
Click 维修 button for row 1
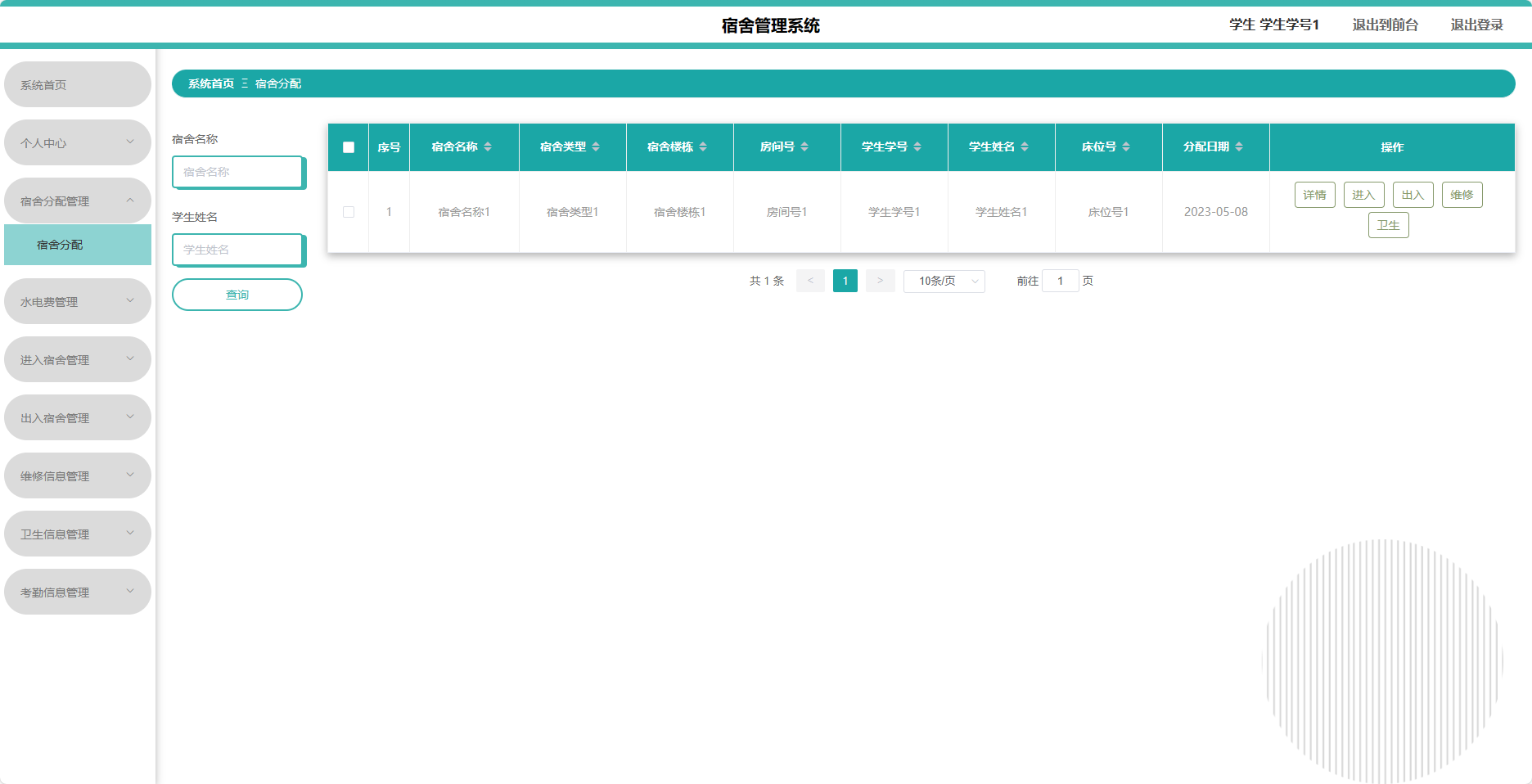[1462, 195]
